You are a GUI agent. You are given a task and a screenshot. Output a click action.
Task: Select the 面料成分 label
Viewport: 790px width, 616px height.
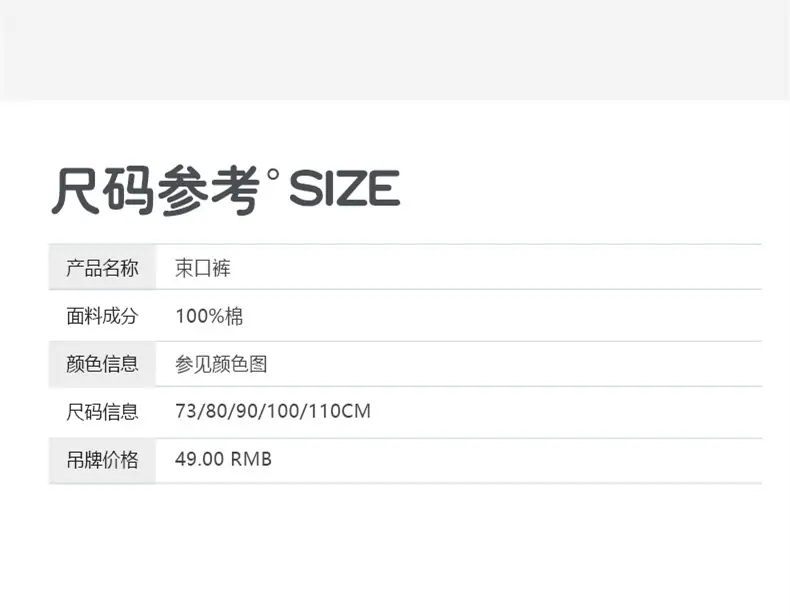102,316
